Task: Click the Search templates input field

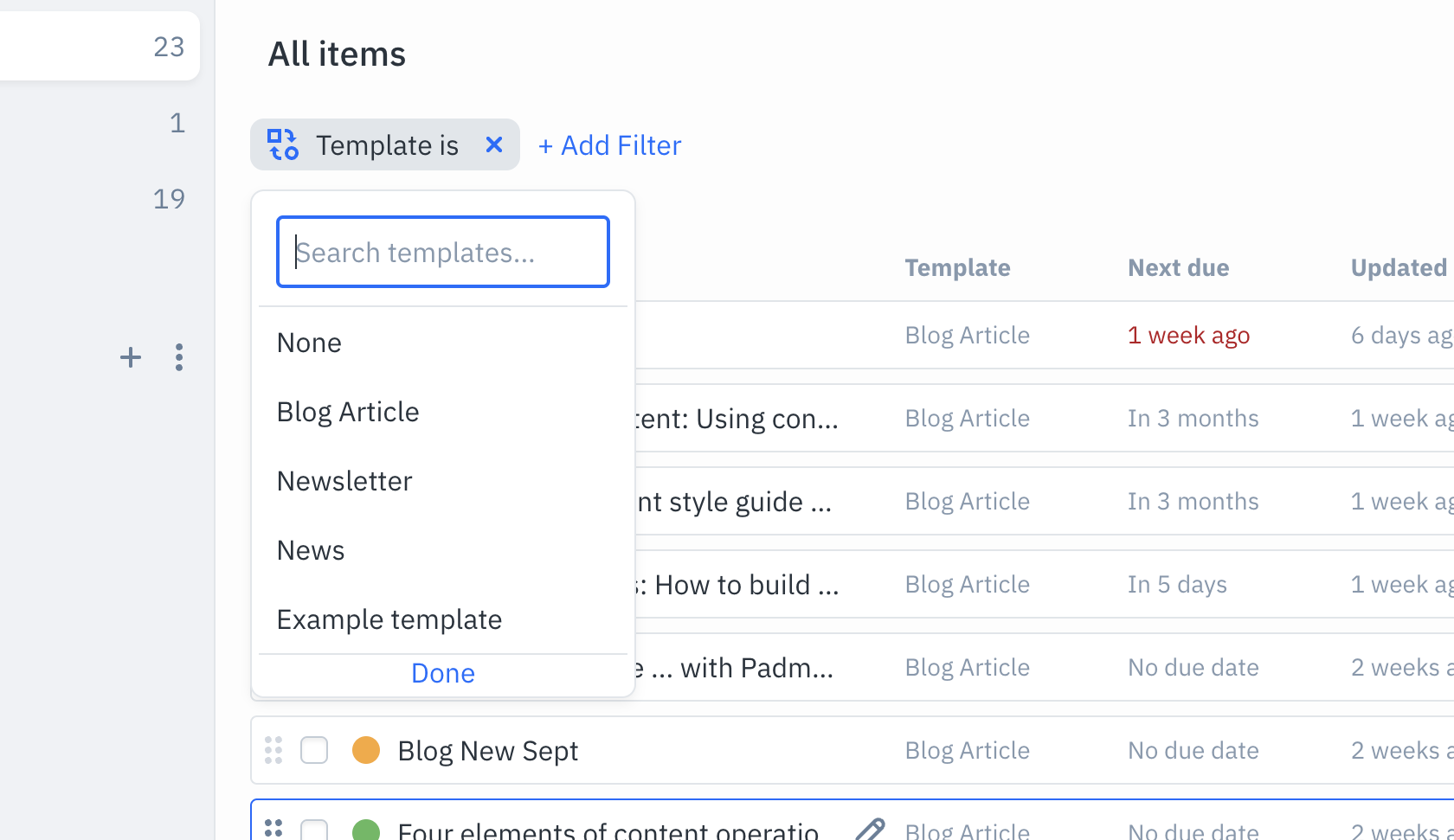Action: 442,252
